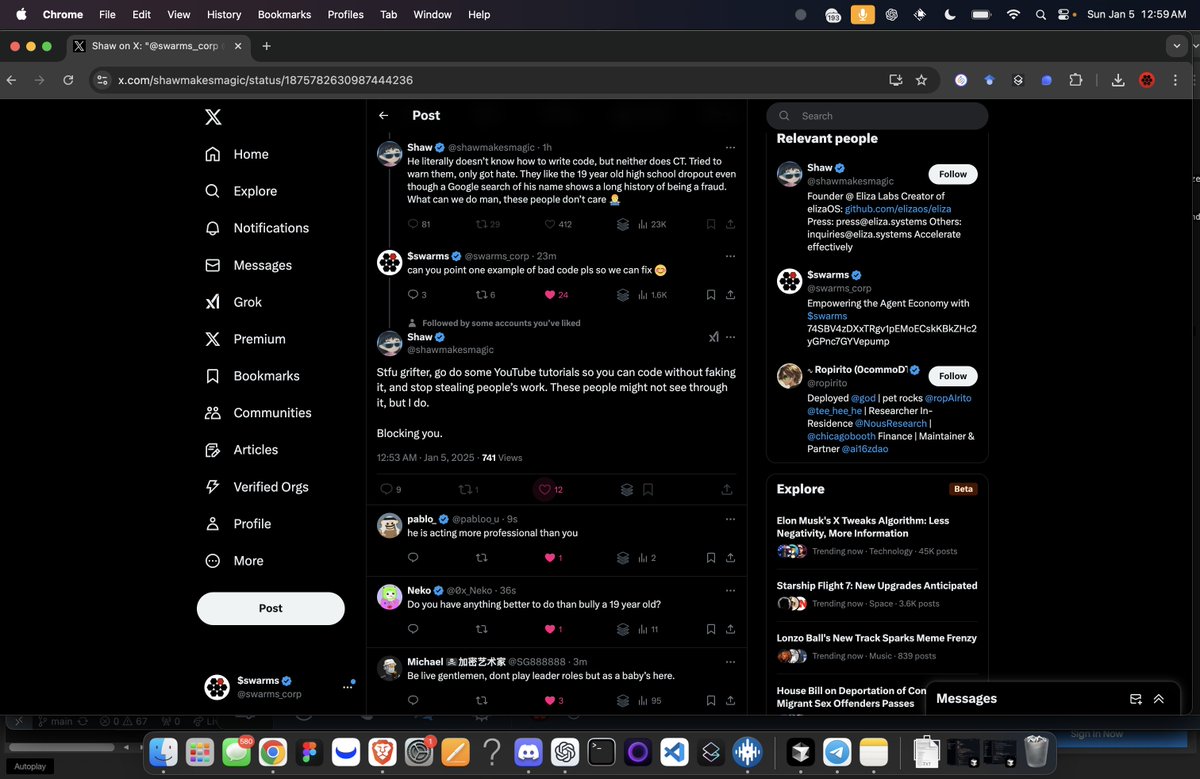Screen dimensions: 1200x779
Task: Go to Bookmarks in sidebar
Action: tap(252, 376)
